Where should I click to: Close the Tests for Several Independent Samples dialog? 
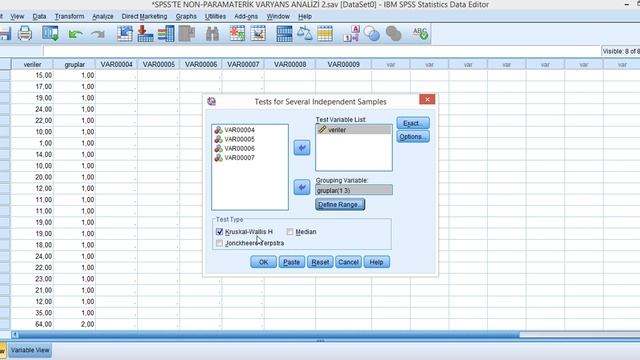point(427,99)
